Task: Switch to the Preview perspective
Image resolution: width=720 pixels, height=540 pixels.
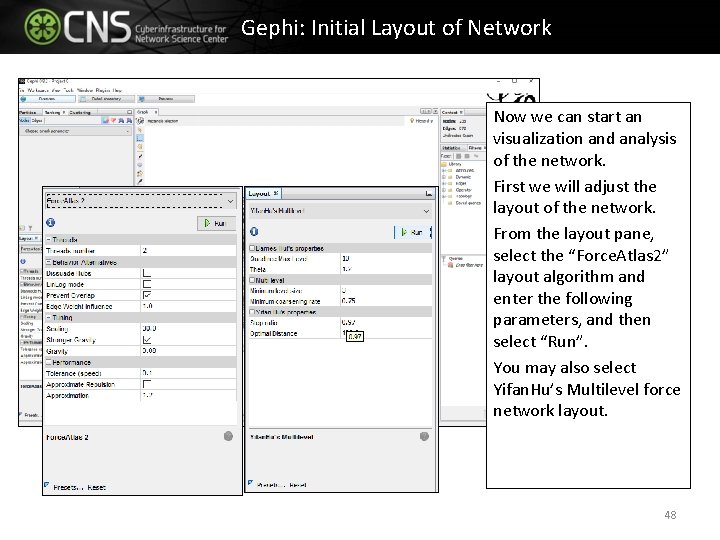Action: click(166, 99)
